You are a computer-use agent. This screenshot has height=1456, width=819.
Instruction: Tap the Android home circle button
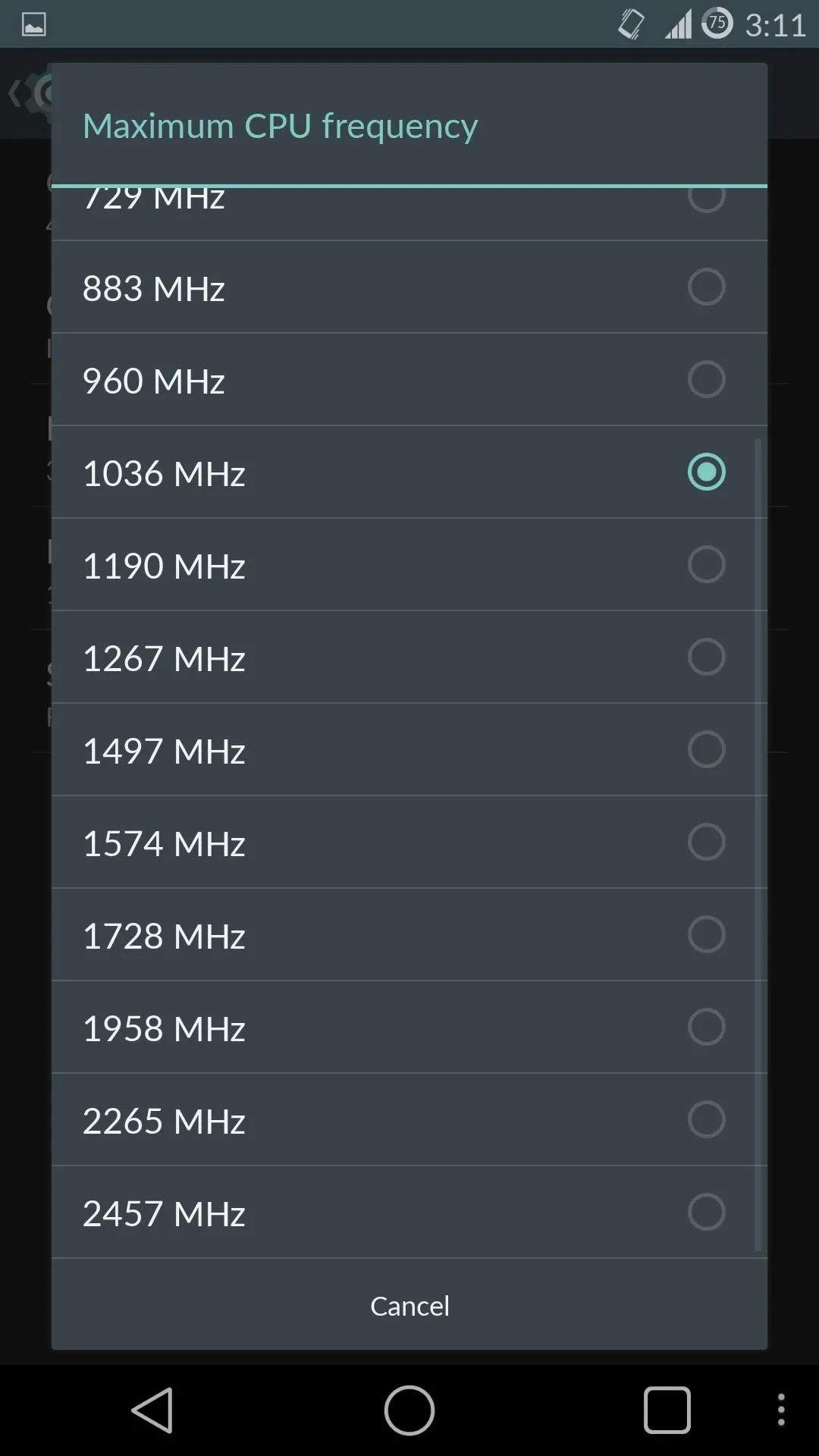click(x=409, y=1410)
